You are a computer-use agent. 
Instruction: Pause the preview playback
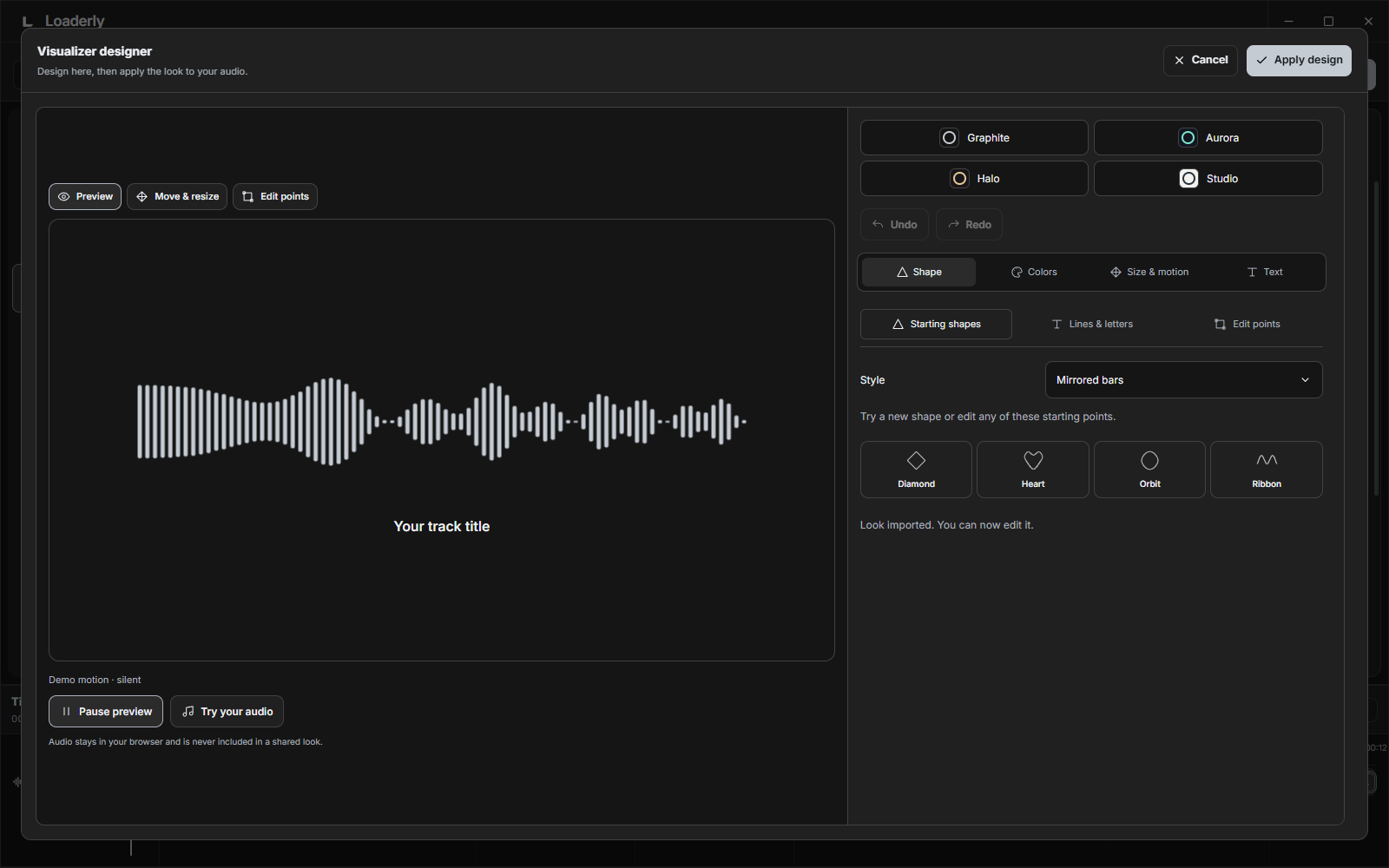coord(106,712)
